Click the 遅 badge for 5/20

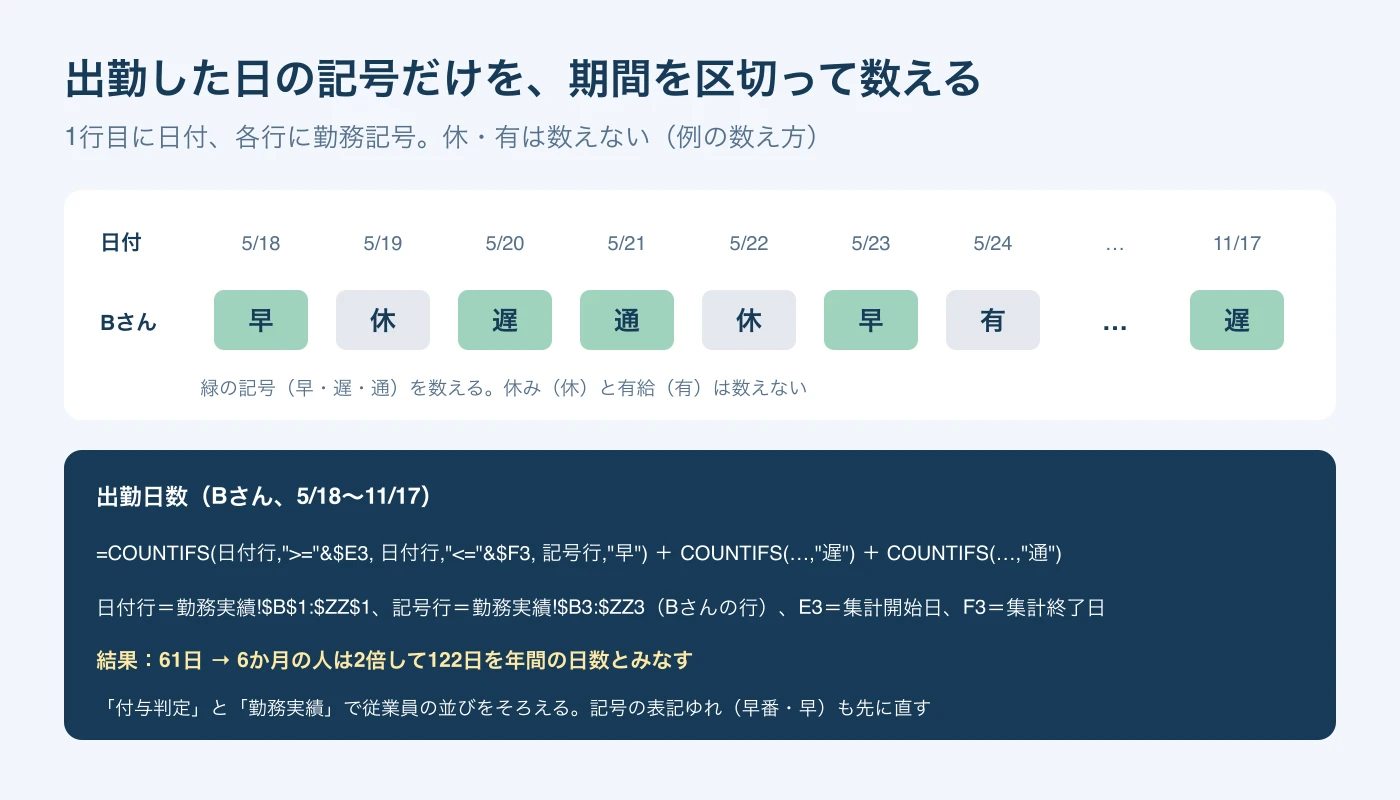point(505,320)
